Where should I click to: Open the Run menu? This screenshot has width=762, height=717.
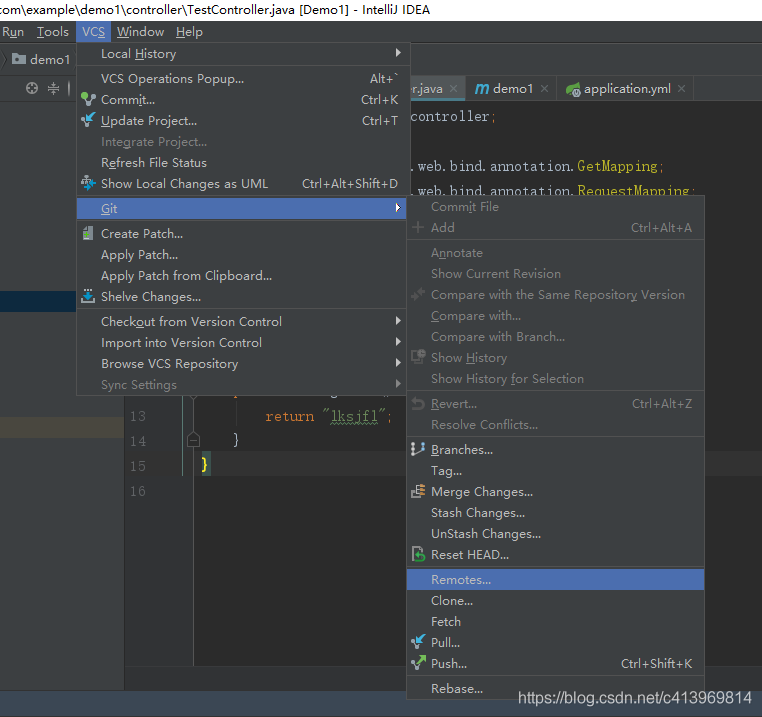coord(13,32)
